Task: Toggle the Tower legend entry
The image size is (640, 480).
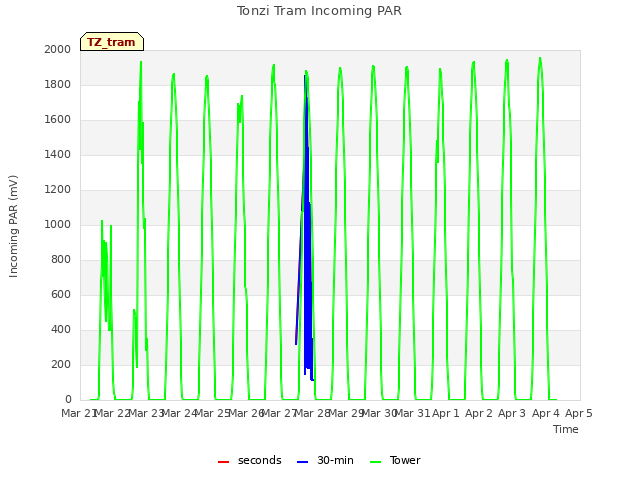Action: tap(395, 461)
